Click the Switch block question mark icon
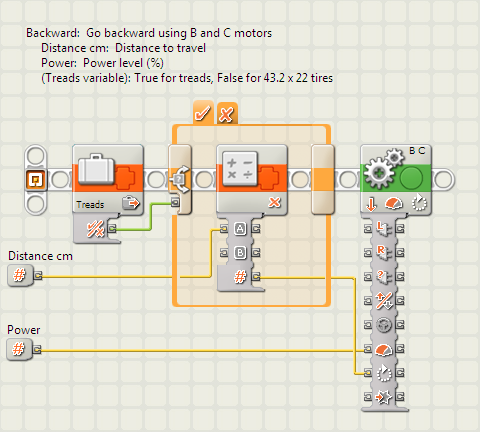480x432 pixels. tap(179, 179)
